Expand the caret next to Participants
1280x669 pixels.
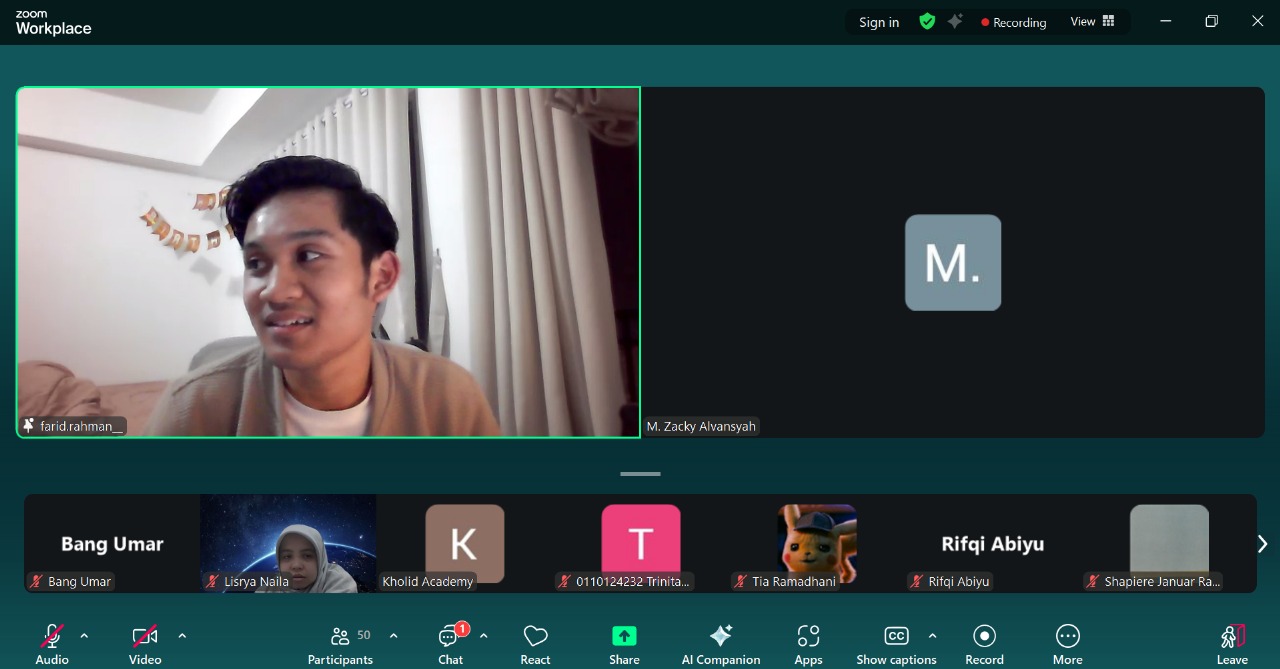coord(393,635)
